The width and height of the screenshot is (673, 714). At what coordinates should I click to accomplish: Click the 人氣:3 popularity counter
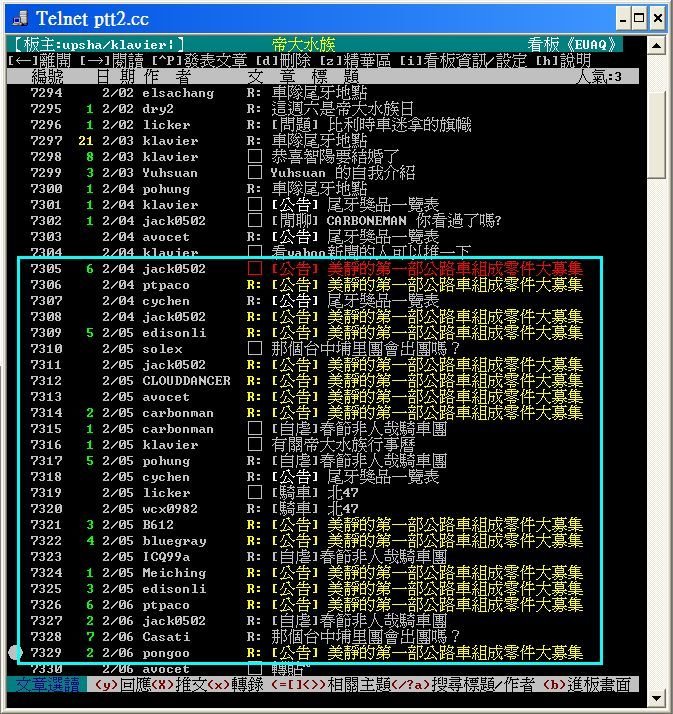(598, 76)
